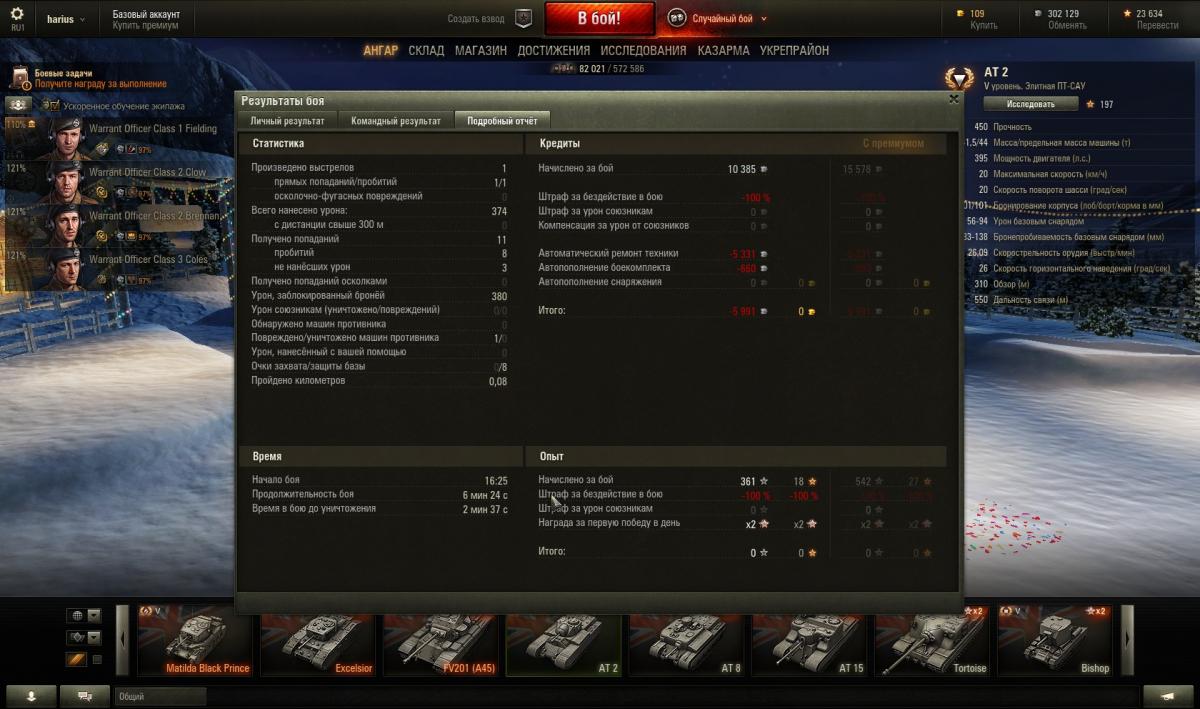Click «Всего нанесено урона» 374 row
Screen dimensions: 1200x709
[x=380, y=211]
